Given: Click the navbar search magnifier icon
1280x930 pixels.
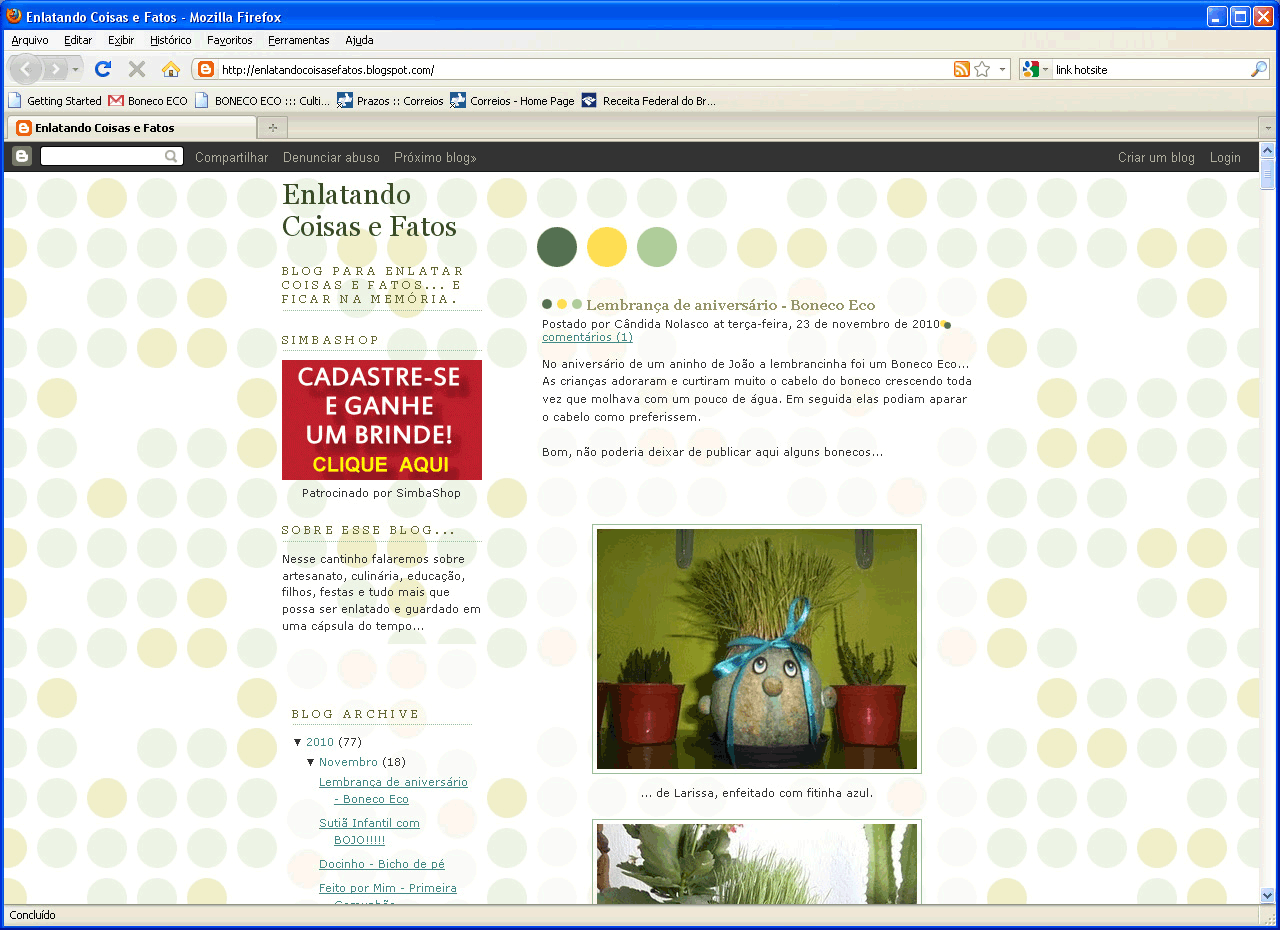Looking at the screenshot, I should tap(172, 157).
